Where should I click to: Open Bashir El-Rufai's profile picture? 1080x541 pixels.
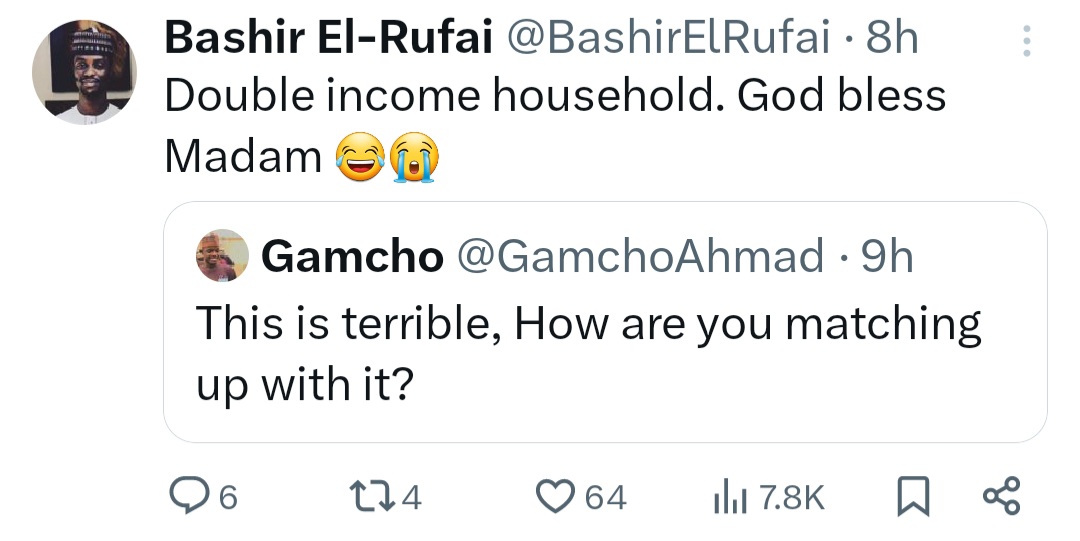tap(84, 73)
